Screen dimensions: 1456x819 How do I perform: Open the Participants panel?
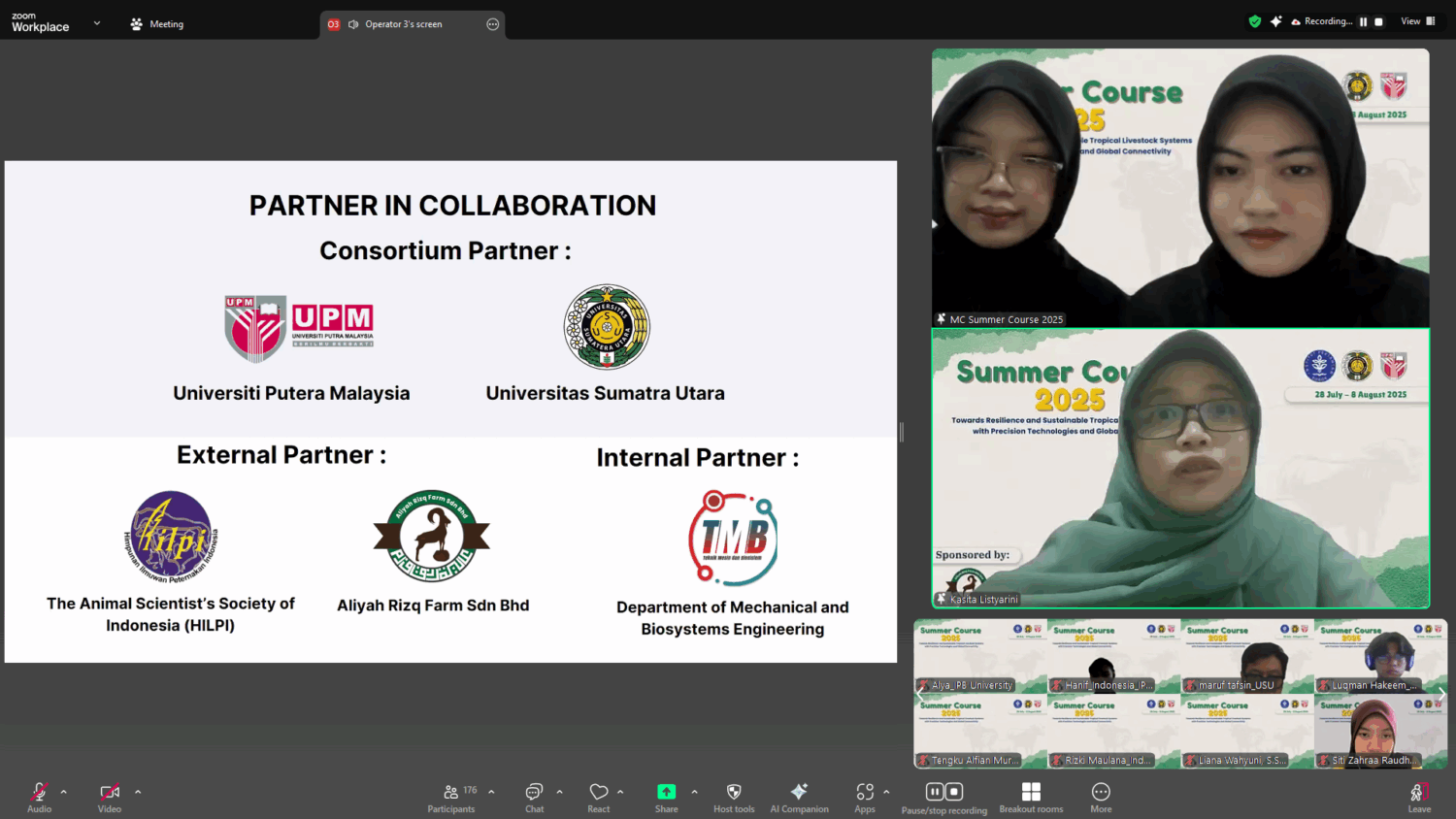point(451,793)
